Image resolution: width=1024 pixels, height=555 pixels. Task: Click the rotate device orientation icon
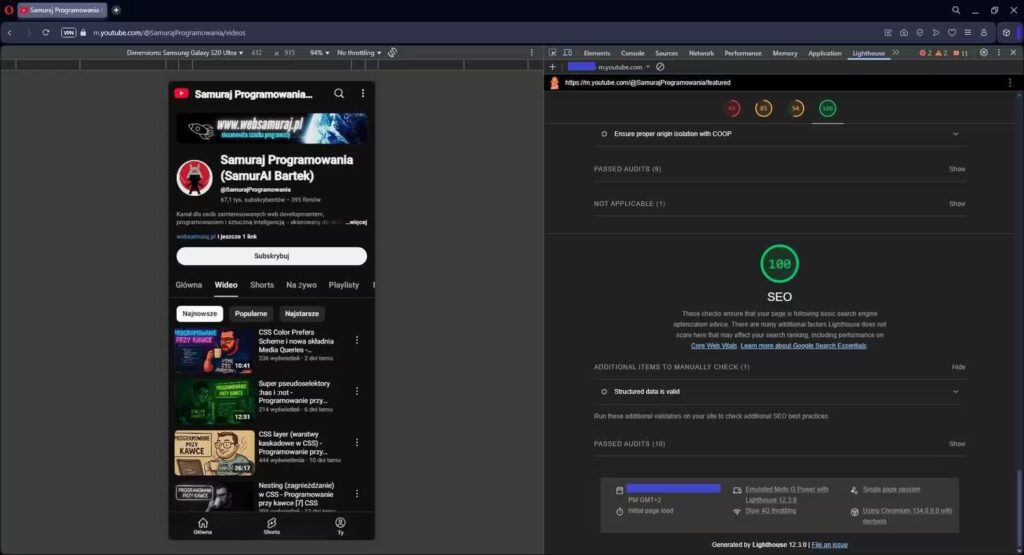[392, 52]
